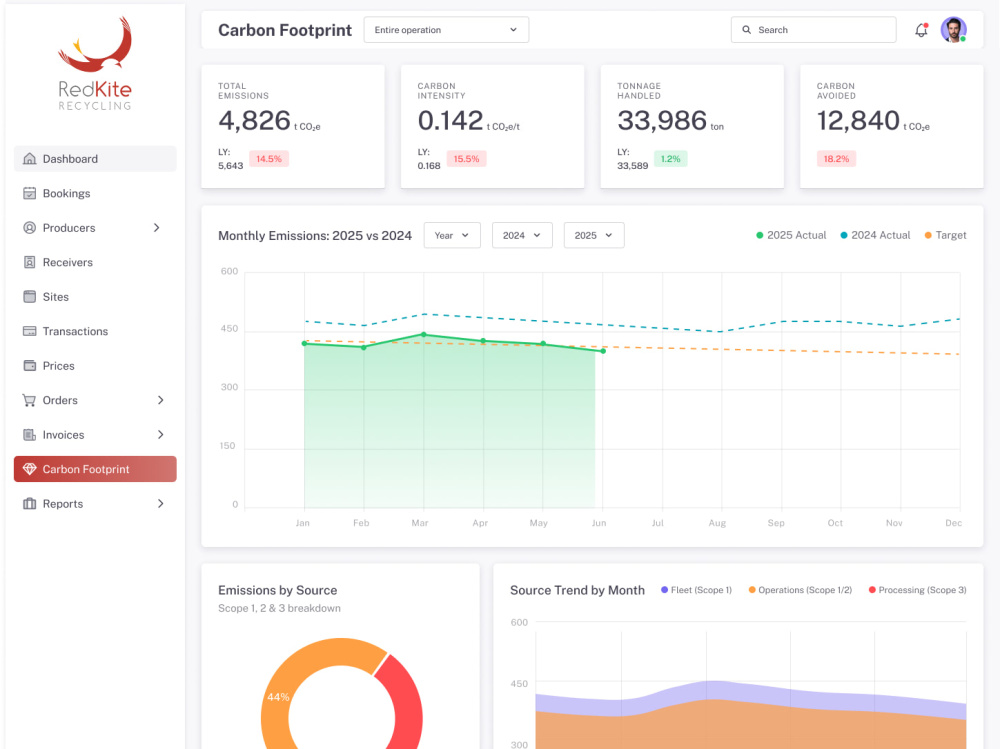The width and height of the screenshot is (1000, 749).
Task: Toggle 2024 Actual legend series
Action: pos(875,235)
